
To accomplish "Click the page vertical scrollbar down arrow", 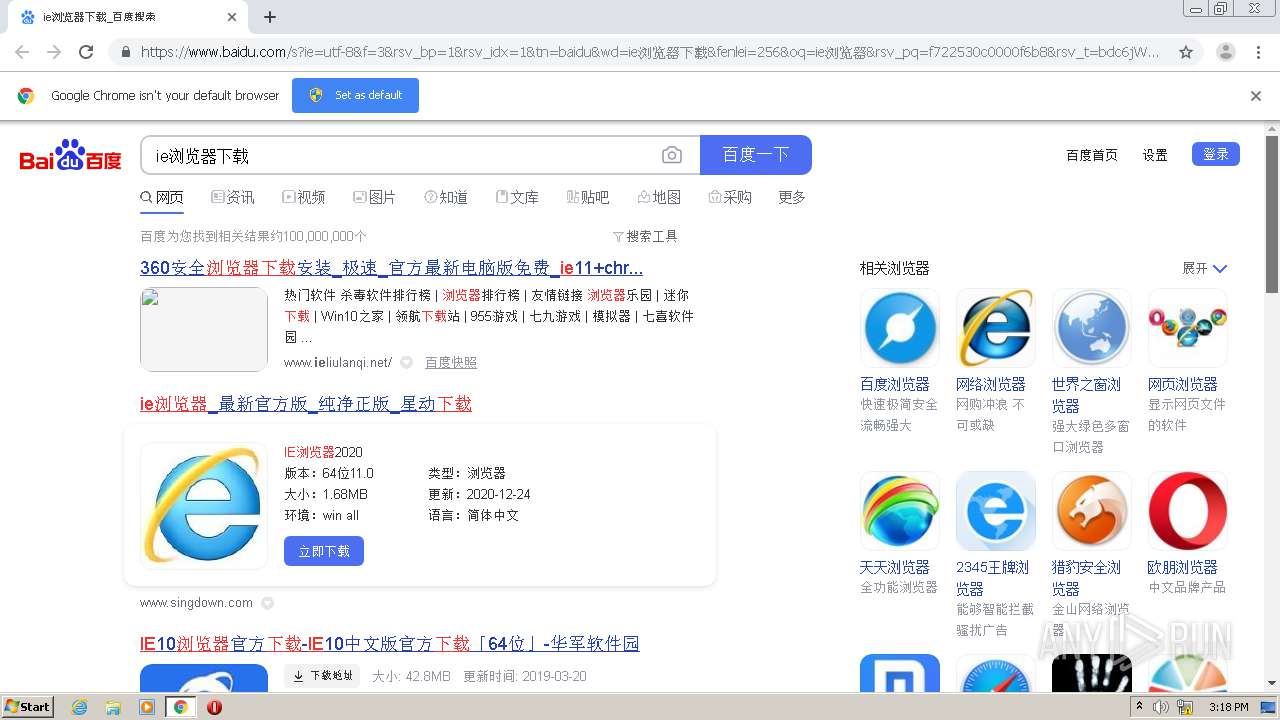I will (x=1272, y=683).
